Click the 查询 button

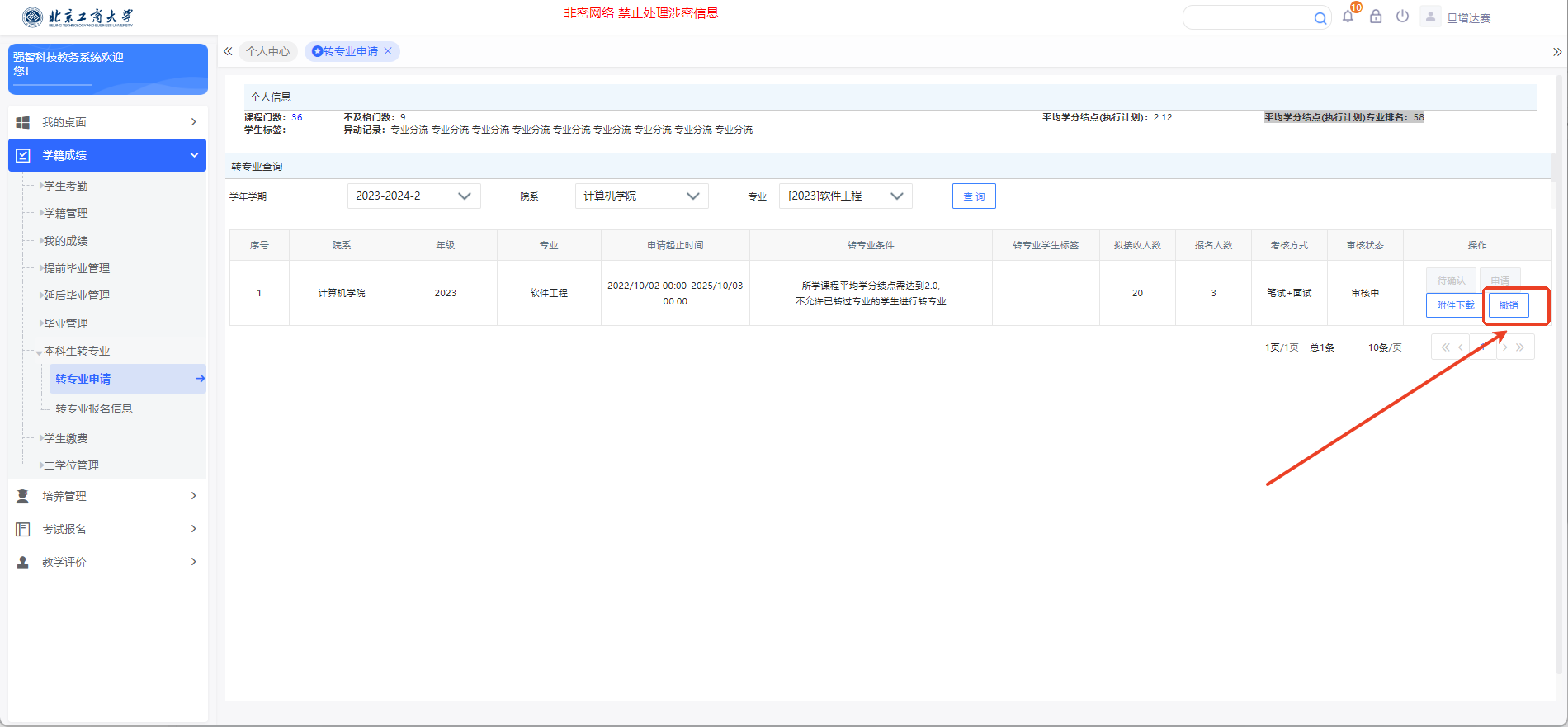(x=974, y=196)
